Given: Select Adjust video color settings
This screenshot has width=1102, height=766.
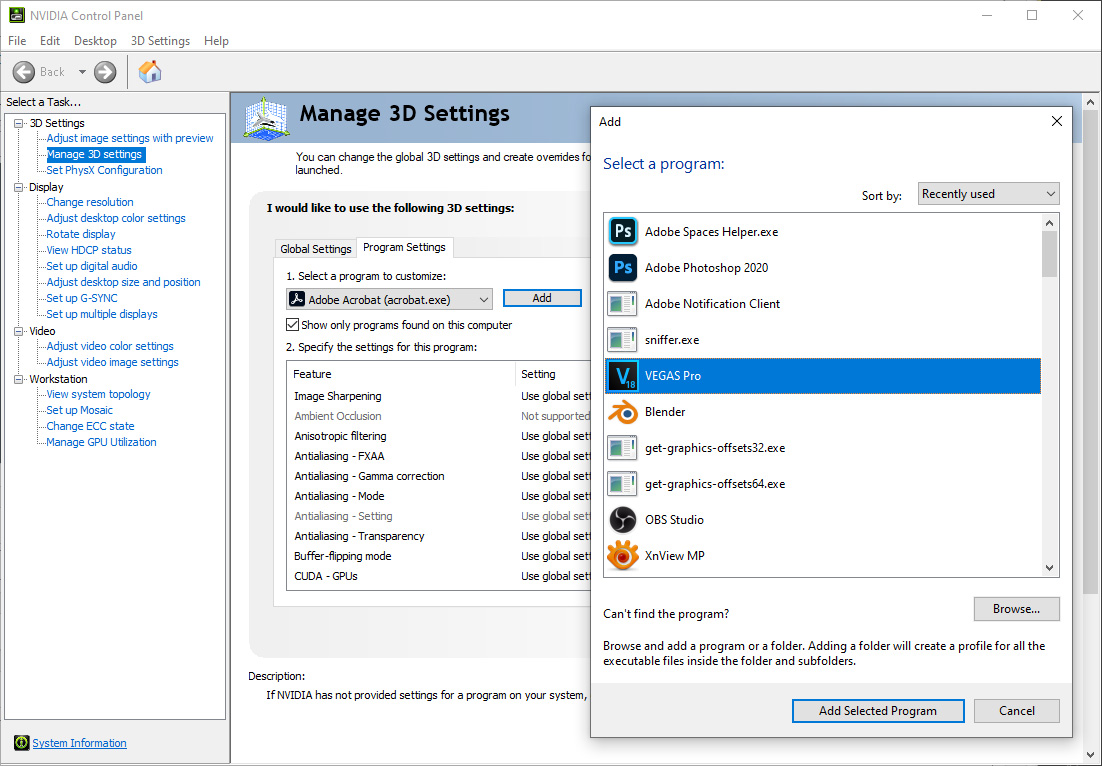Looking at the screenshot, I should 110,346.
